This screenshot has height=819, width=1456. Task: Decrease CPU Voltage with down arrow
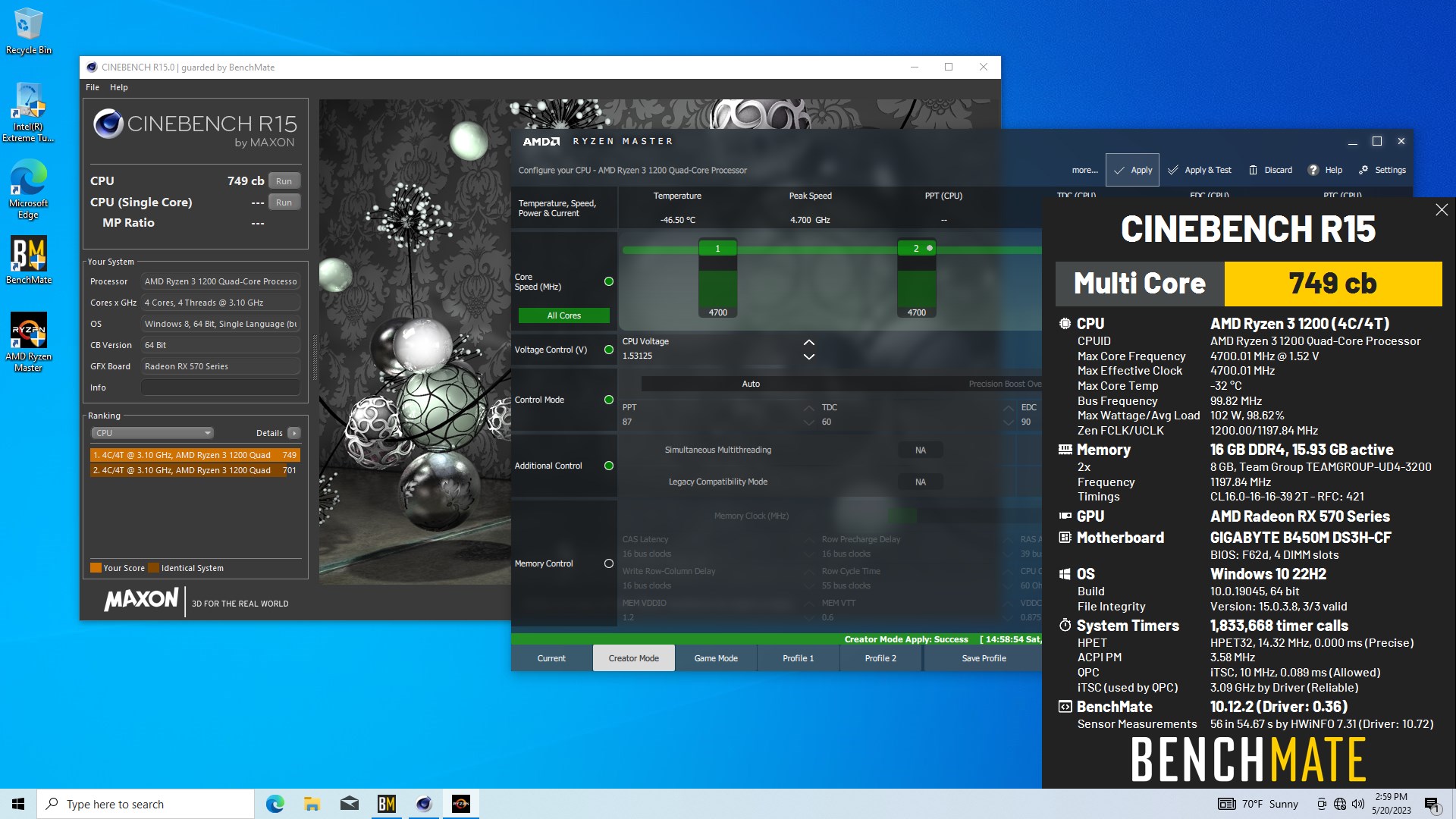pos(809,356)
